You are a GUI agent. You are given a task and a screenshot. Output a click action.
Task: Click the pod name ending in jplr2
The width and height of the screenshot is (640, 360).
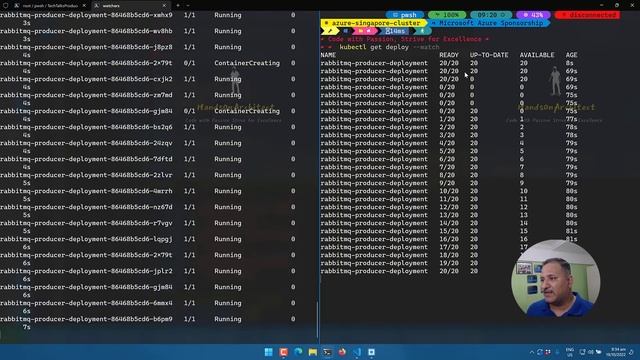[x=86, y=271]
